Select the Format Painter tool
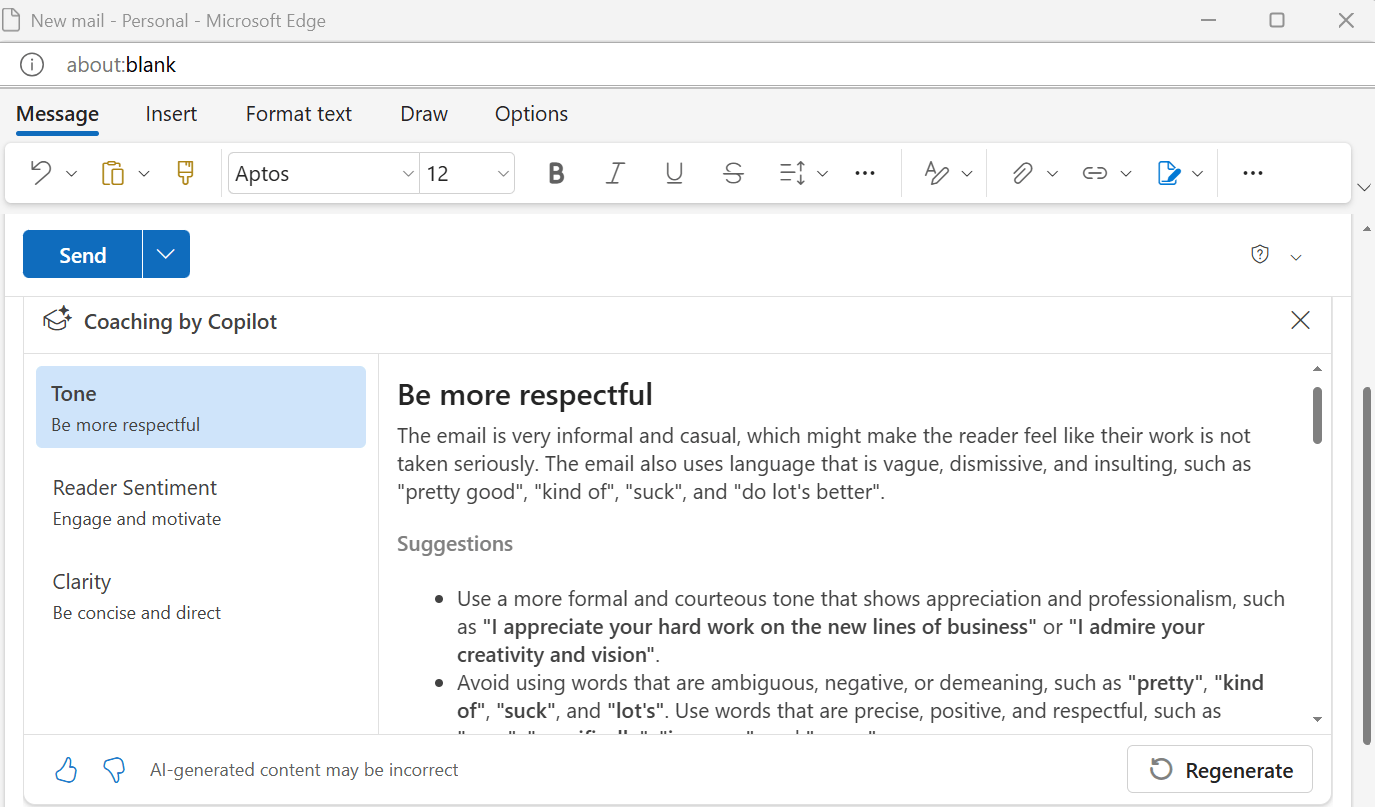1375x807 pixels. pos(185,173)
